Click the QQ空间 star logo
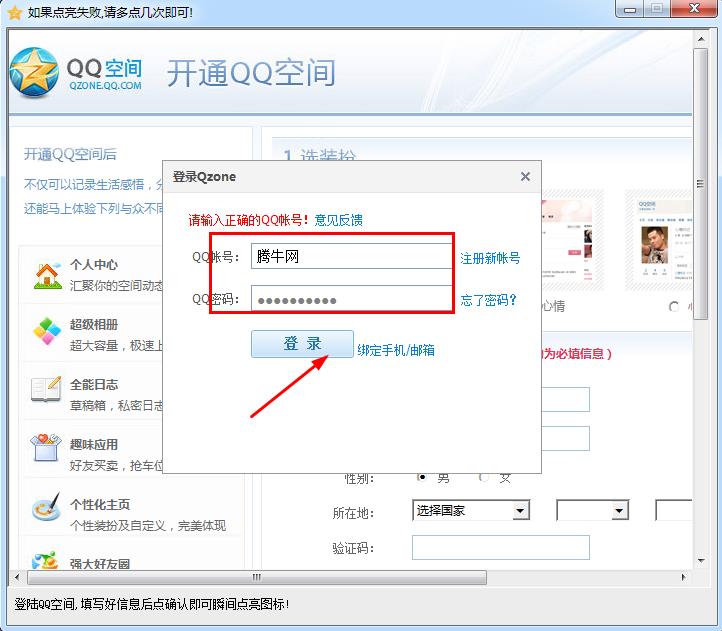 pyautogui.click(x=34, y=73)
